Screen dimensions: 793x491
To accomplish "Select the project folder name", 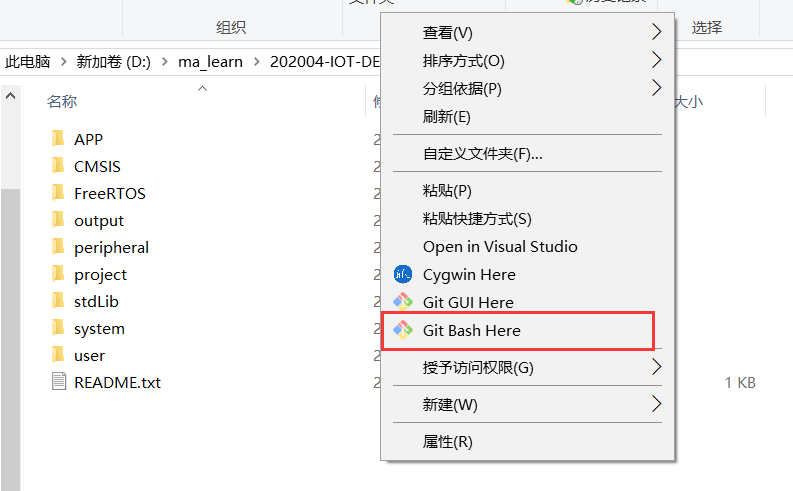I will [100, 275].
